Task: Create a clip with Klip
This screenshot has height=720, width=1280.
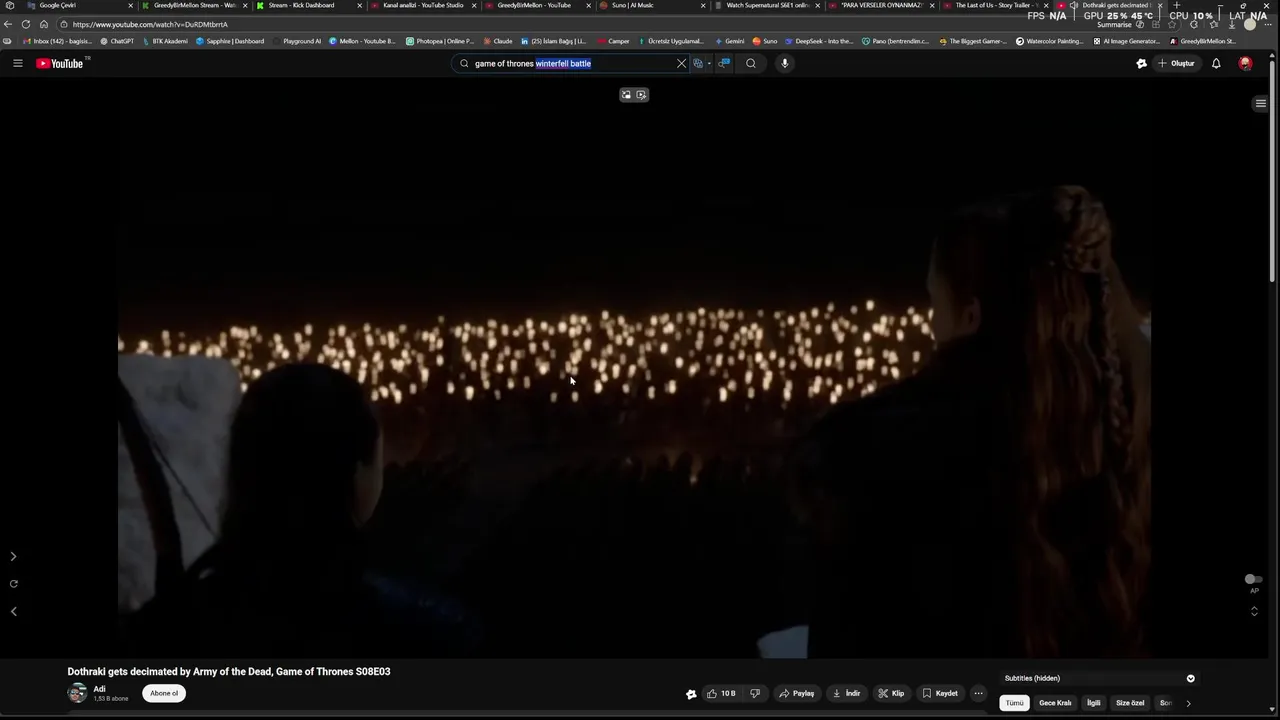Action: point(891,693)
